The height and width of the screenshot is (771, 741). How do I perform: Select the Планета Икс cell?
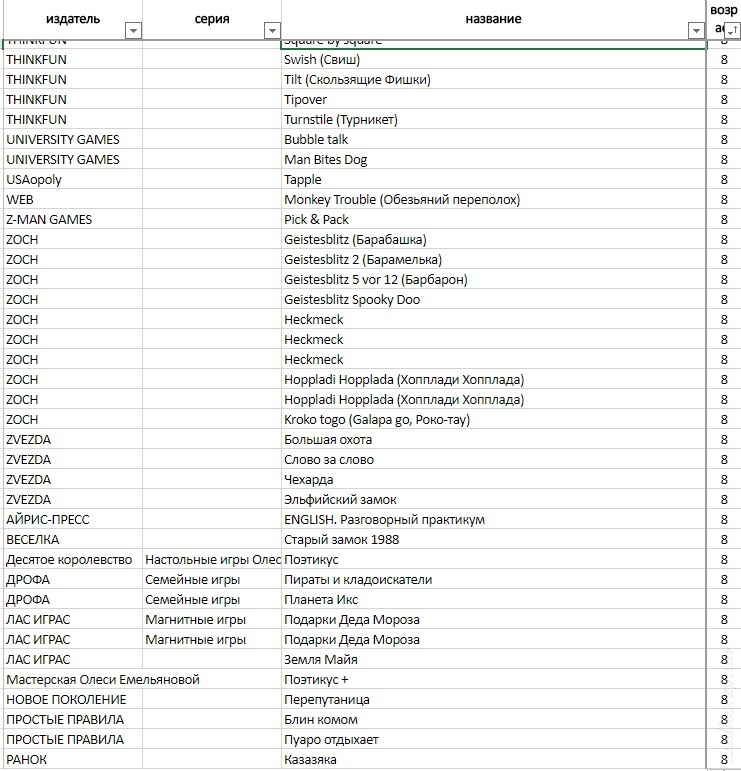point(494,599)
